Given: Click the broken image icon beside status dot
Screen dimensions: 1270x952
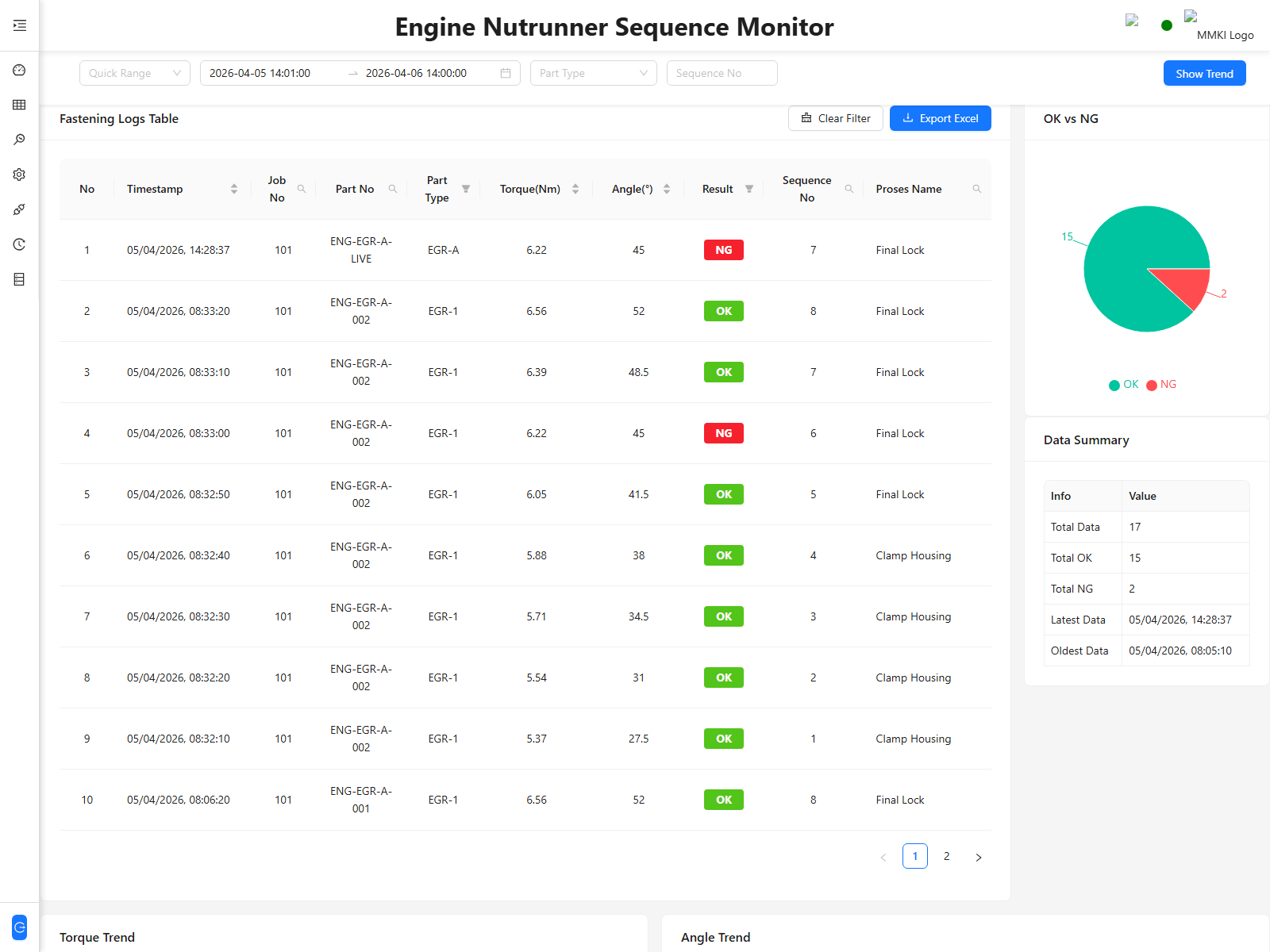Looking at the screenshot, I should (1132, 21).
